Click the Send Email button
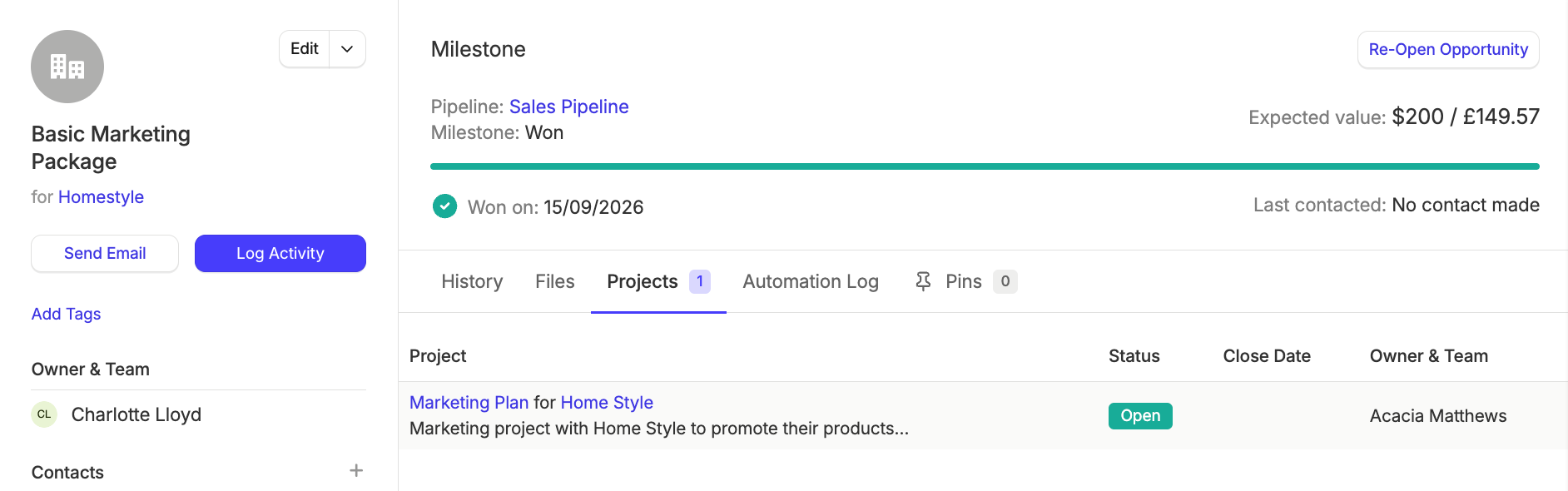Image resolution: width=1568 pixels, height=491 pixels. pos(105,253)
